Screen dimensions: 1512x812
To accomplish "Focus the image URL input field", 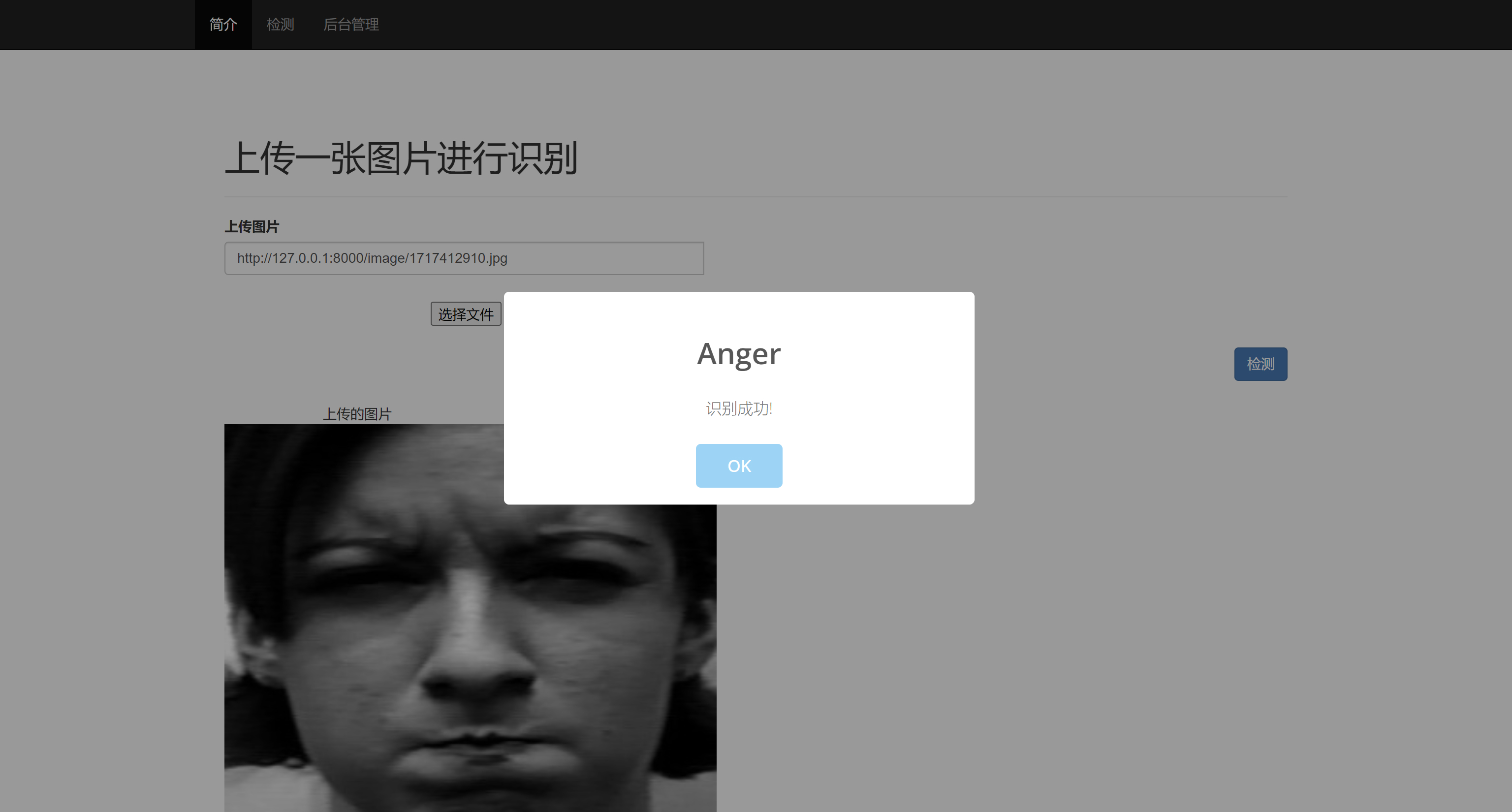I will coord(464,258).
